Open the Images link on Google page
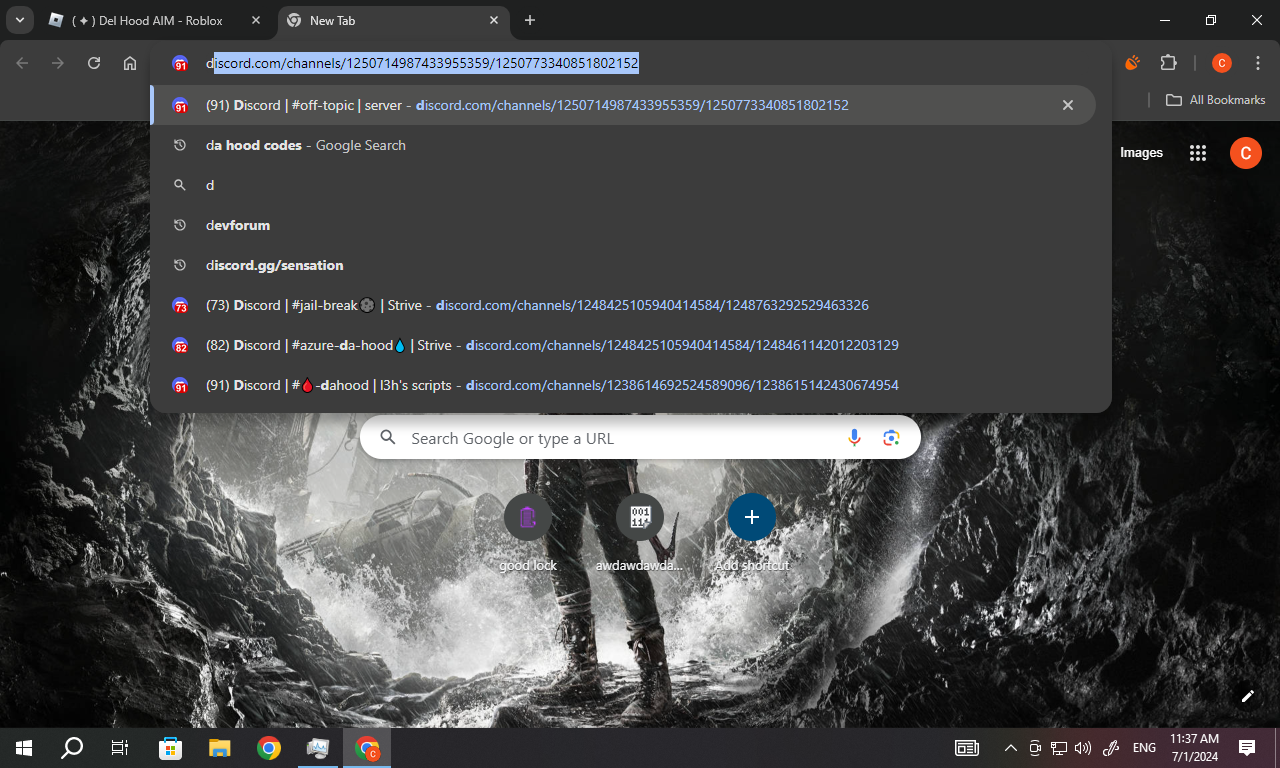Image resolution: width=1280 pixels, height=768 pixels. (x=1141, y=153)
